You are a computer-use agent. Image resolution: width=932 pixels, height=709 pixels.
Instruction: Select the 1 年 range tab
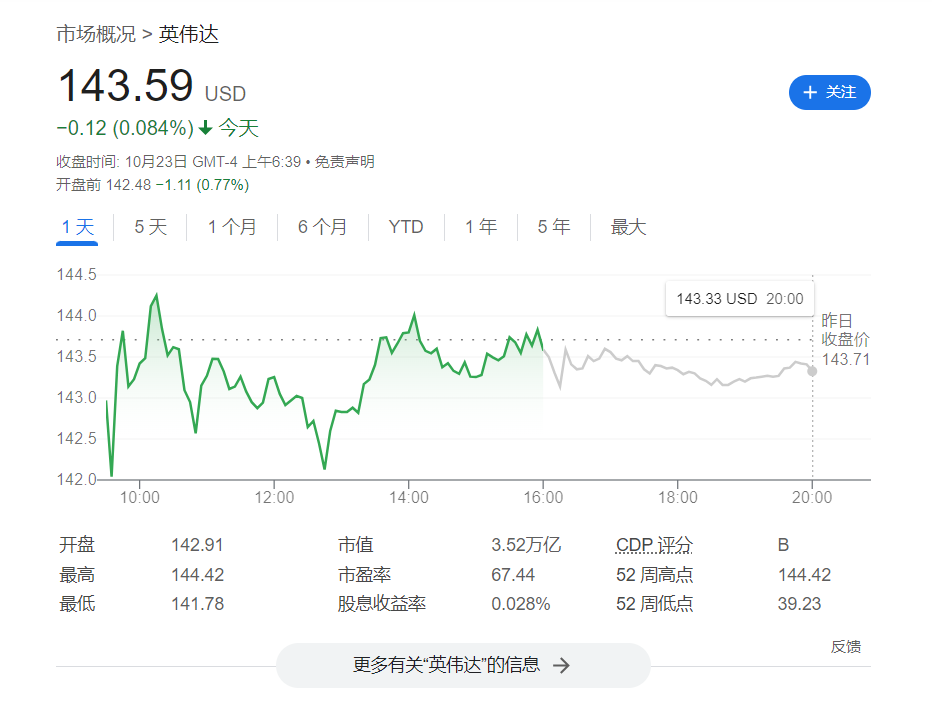pyautogui.click(x=480, y=227)
